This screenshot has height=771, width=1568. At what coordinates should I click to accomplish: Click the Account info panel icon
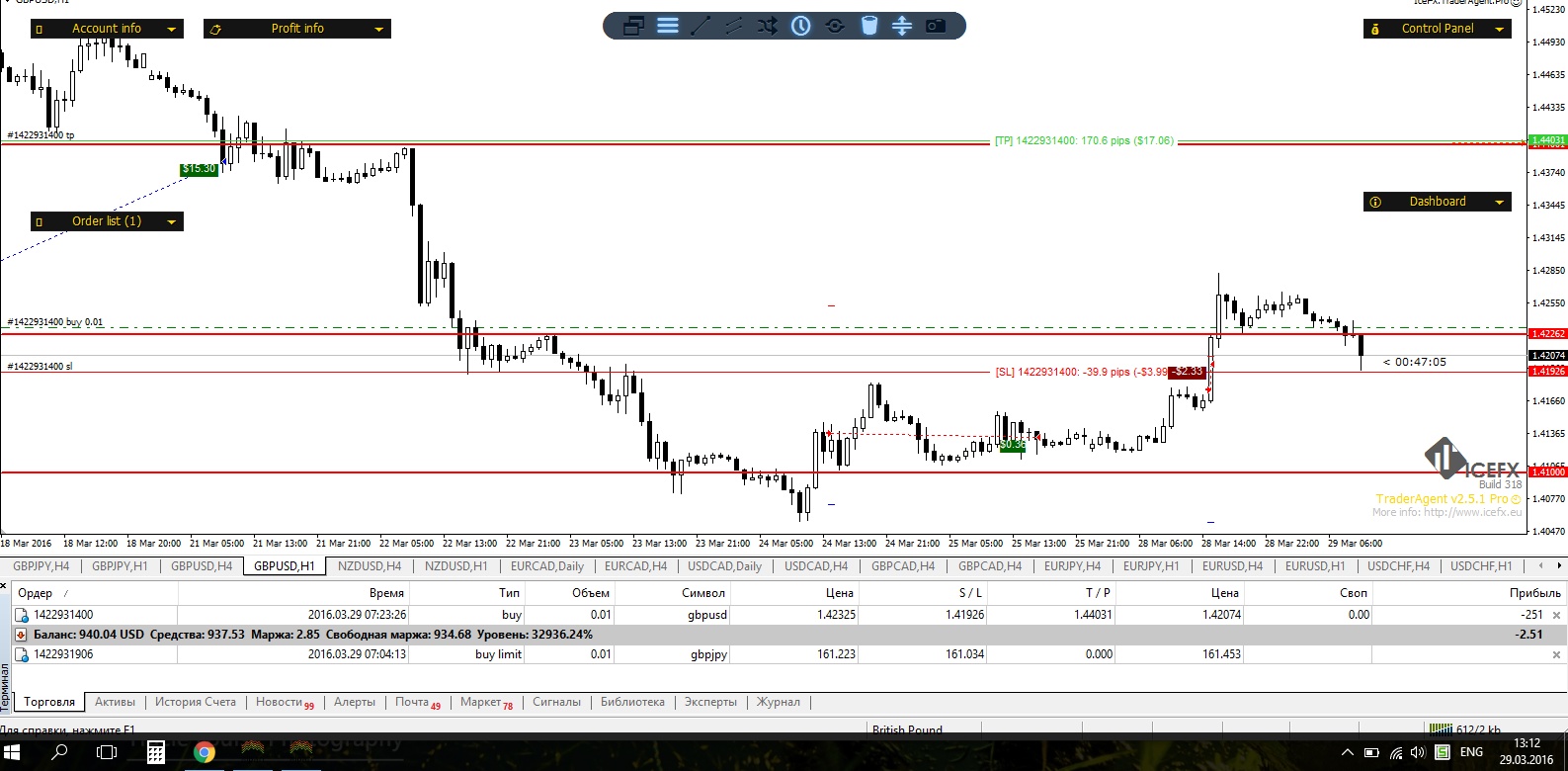(40, 30)
